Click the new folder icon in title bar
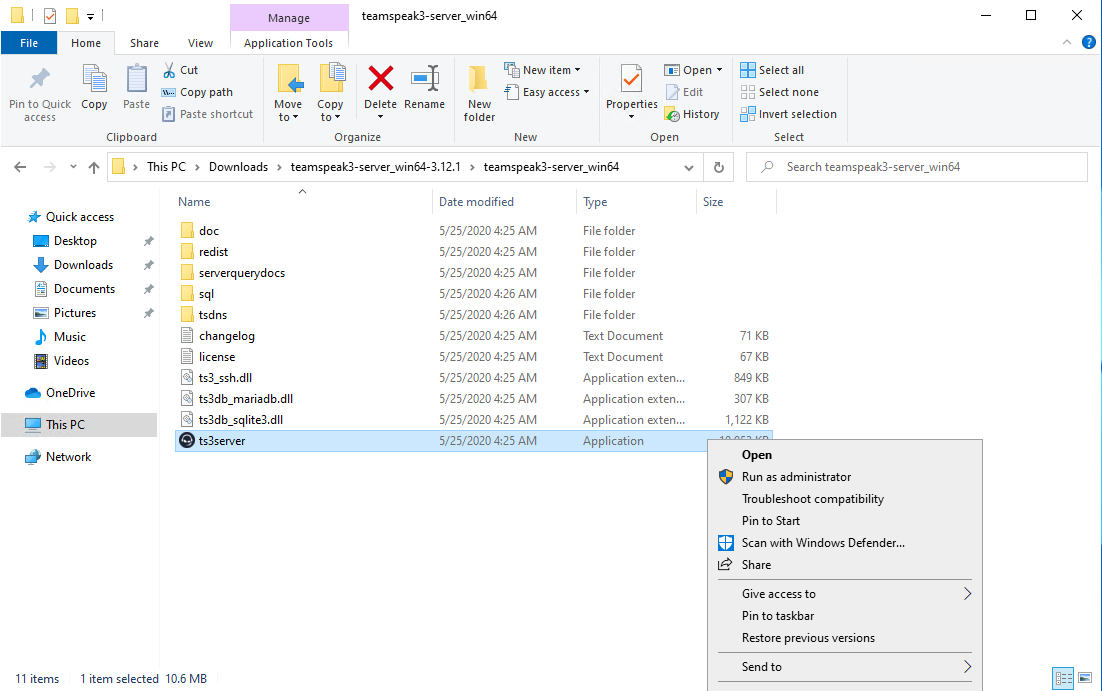 [x=72, y=15]
